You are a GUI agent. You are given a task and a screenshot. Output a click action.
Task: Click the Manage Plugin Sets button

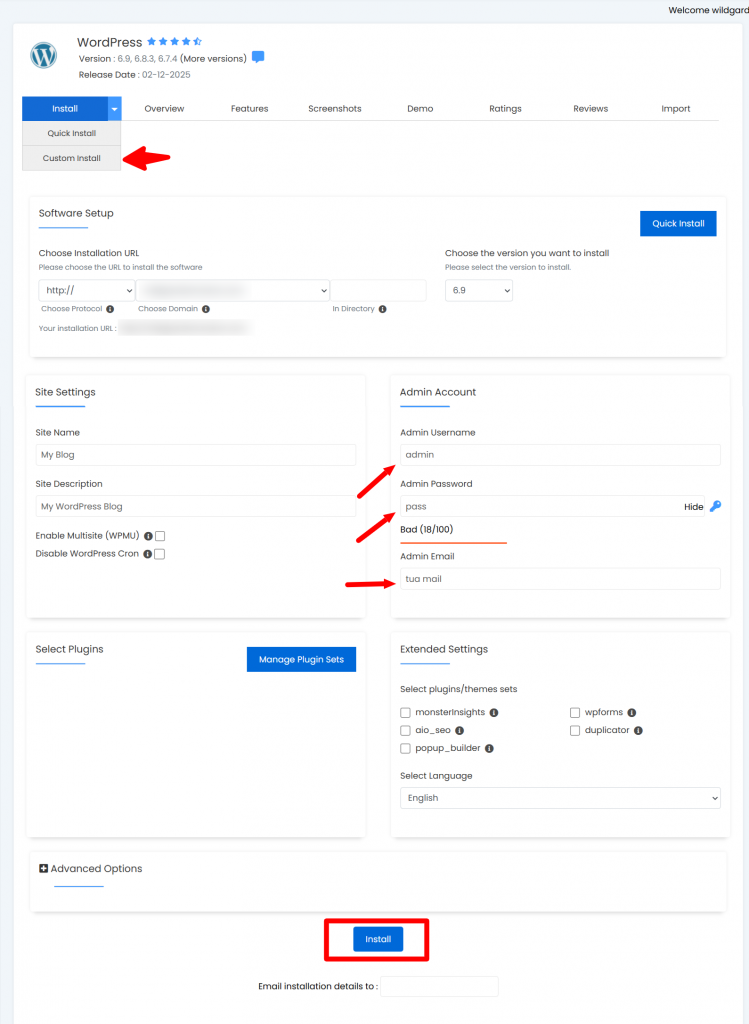pos(301,659)
